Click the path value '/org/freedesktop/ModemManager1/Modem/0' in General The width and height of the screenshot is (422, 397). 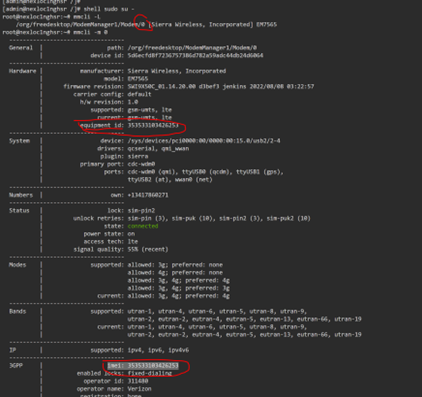coord(192,48)
